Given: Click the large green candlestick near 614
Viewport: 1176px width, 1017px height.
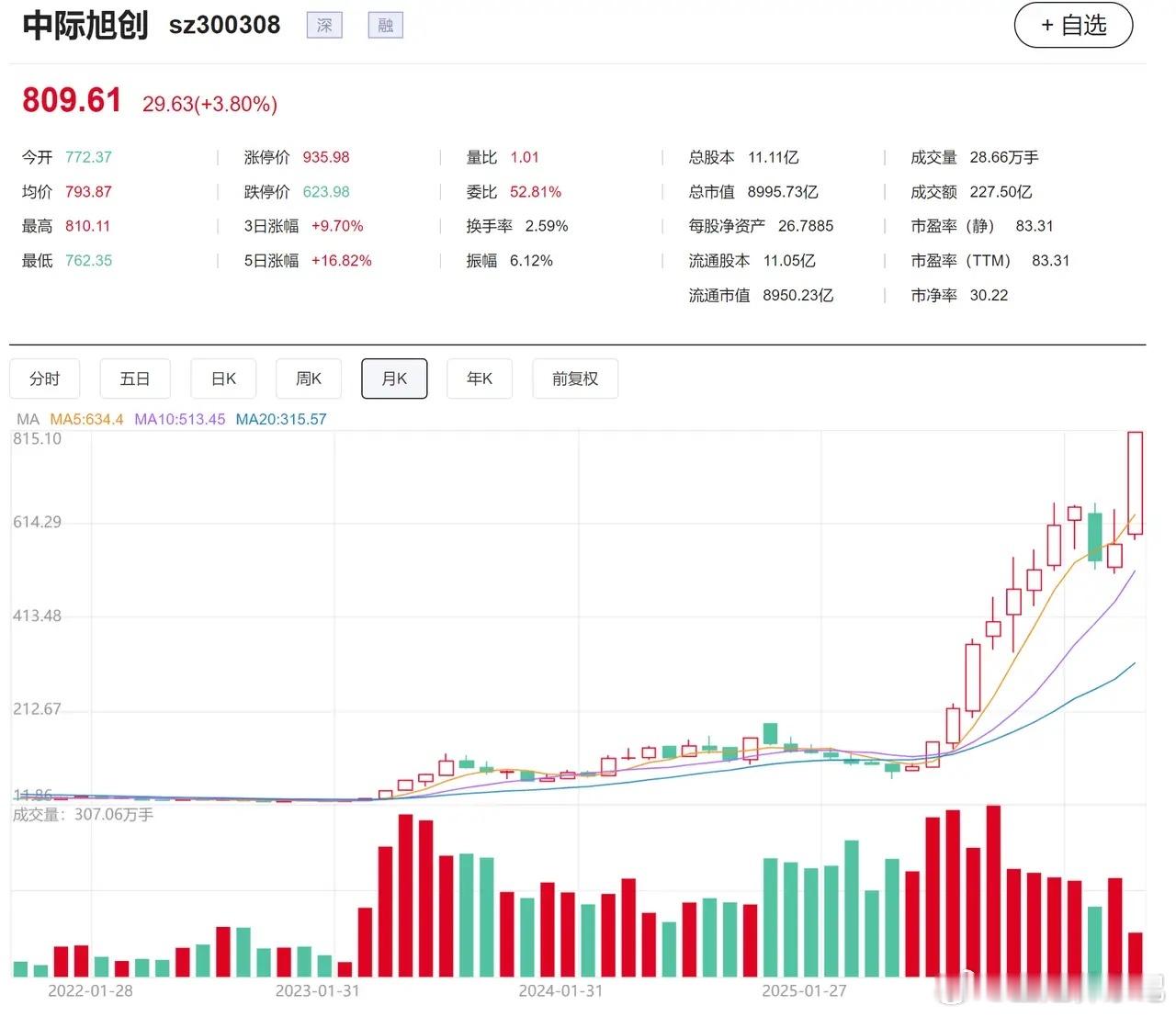Looking at the screenshot, I should 1095,537.
